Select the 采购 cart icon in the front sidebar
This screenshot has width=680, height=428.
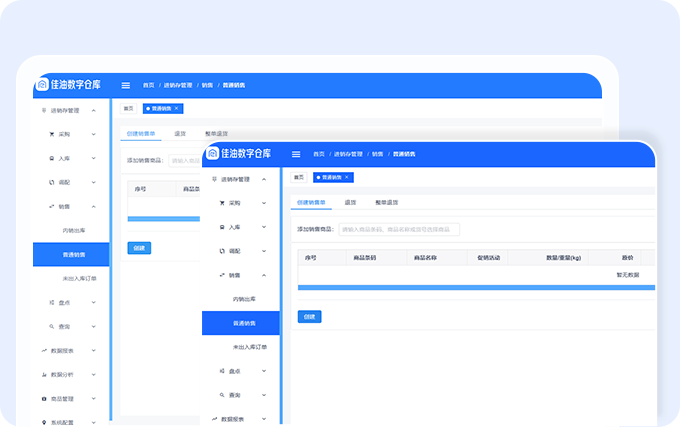220,203
